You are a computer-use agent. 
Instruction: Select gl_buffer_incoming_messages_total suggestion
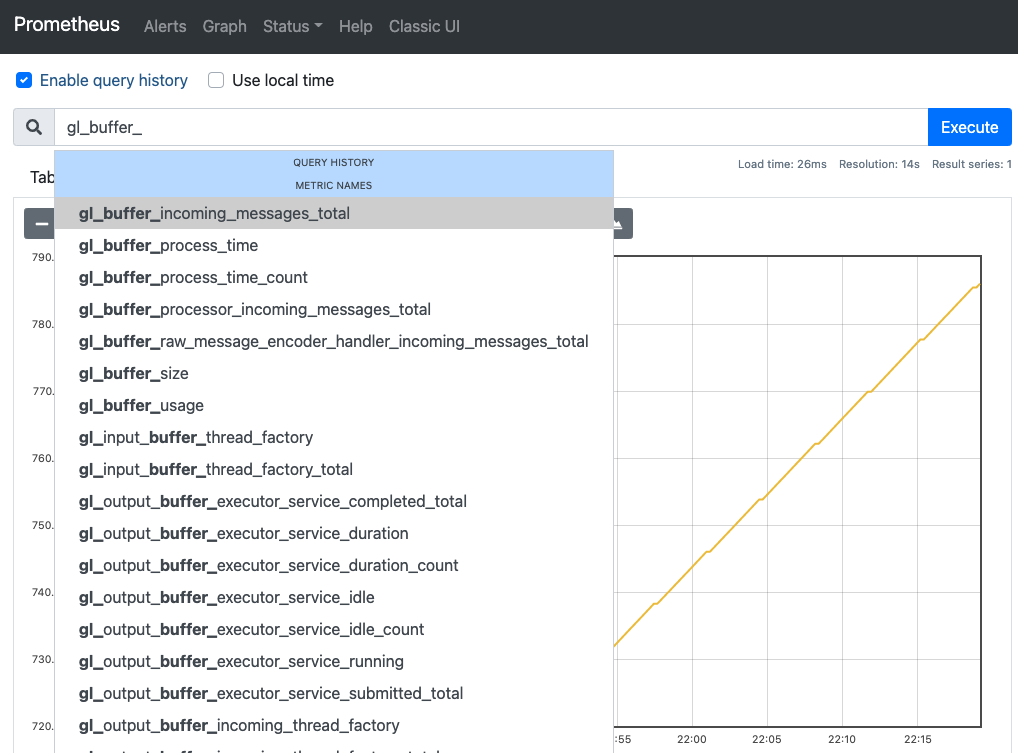click(x=214, y=213)
